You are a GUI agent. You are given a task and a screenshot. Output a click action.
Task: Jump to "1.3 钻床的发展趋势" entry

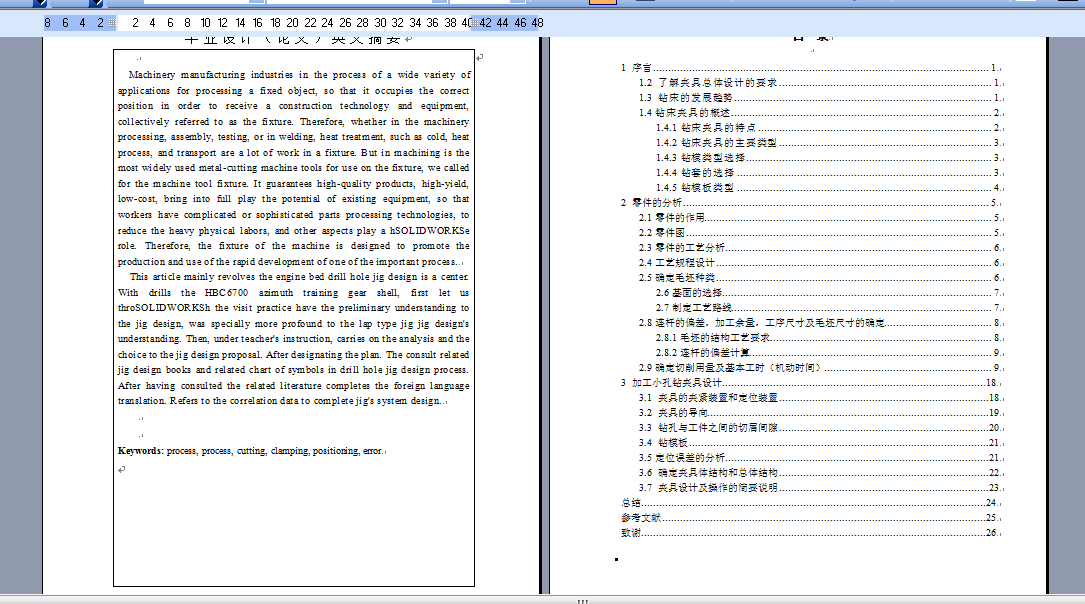(819, 98)
